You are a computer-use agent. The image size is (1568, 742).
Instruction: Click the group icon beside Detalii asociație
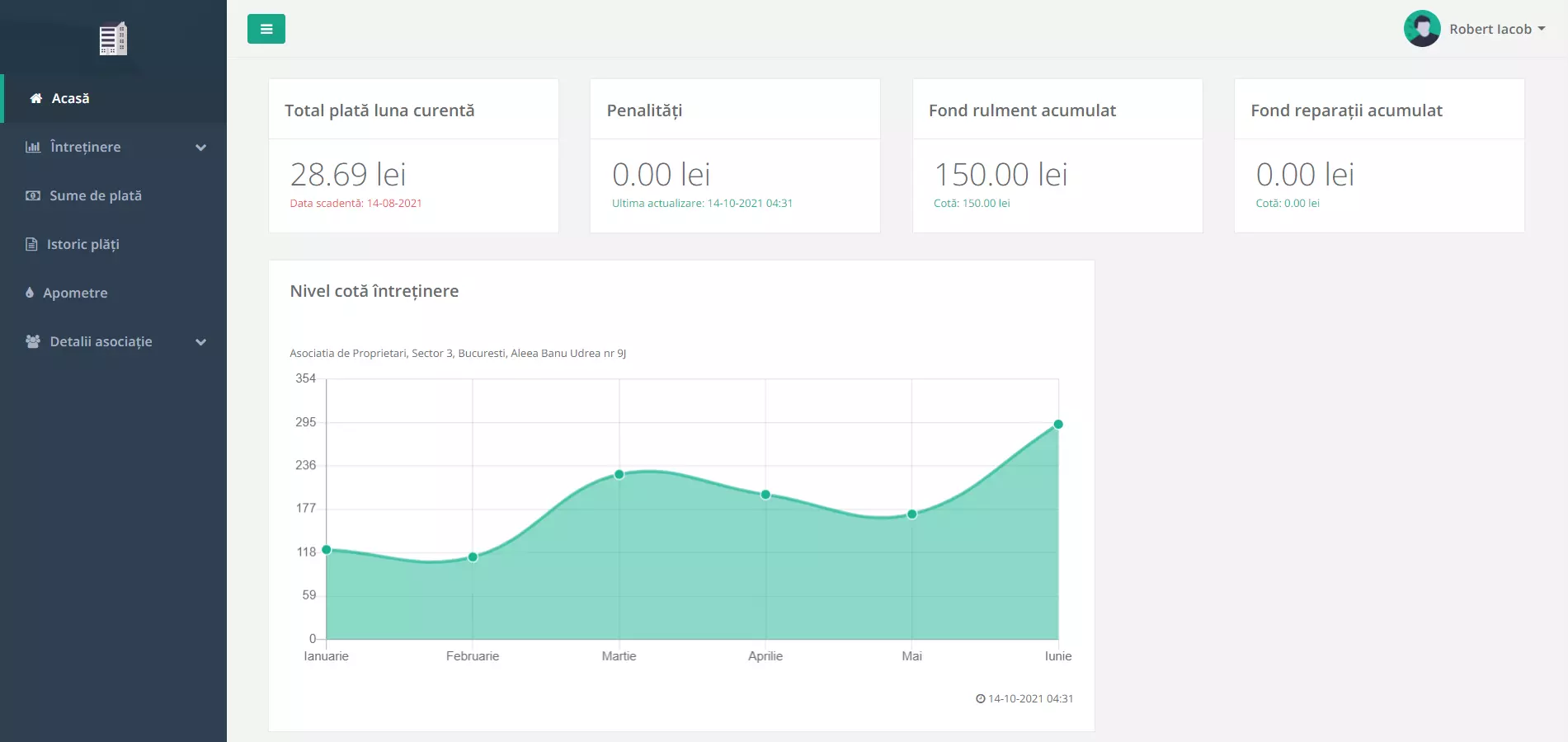pyautogui.click(x=33, y=341)
